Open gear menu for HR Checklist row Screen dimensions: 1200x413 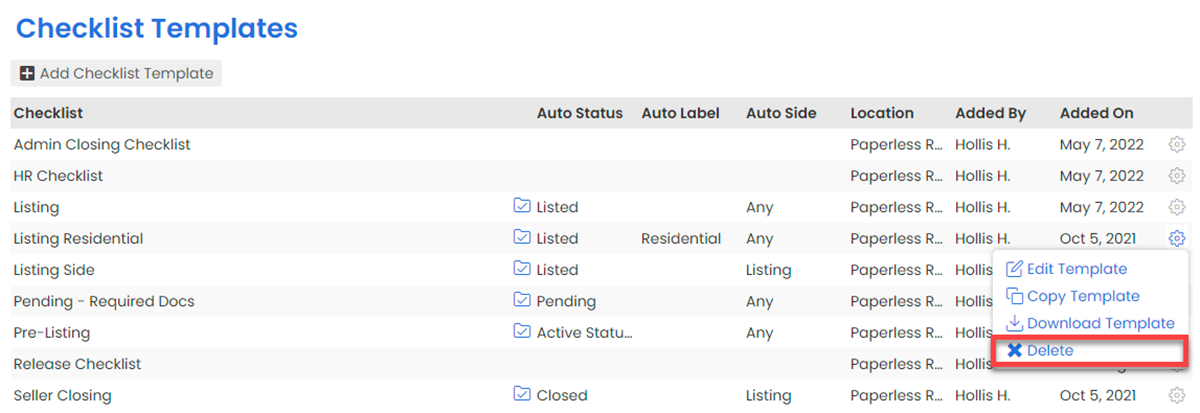point(1176,176)
